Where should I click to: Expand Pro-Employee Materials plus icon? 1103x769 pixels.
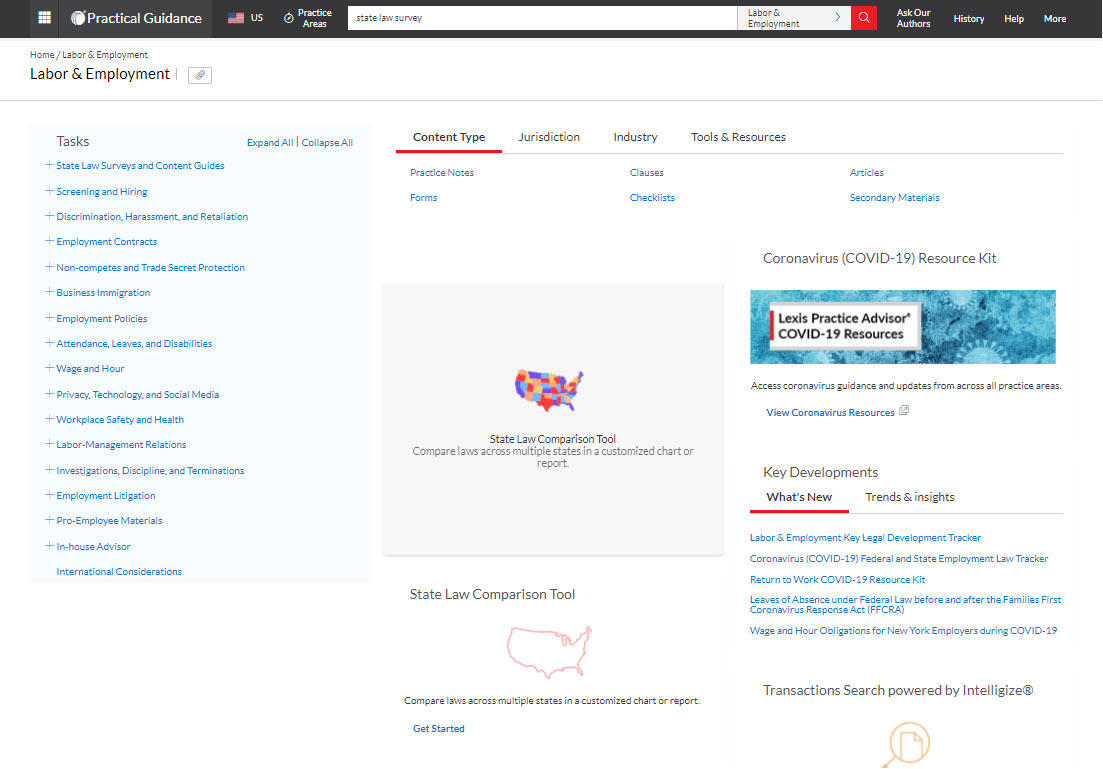pos(49,519)
